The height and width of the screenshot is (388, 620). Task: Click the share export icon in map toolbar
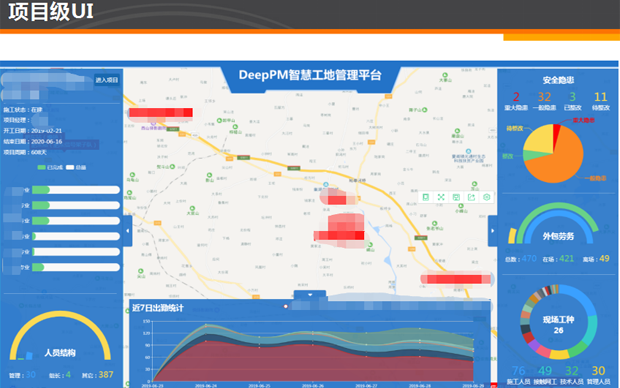coord(471,197)
